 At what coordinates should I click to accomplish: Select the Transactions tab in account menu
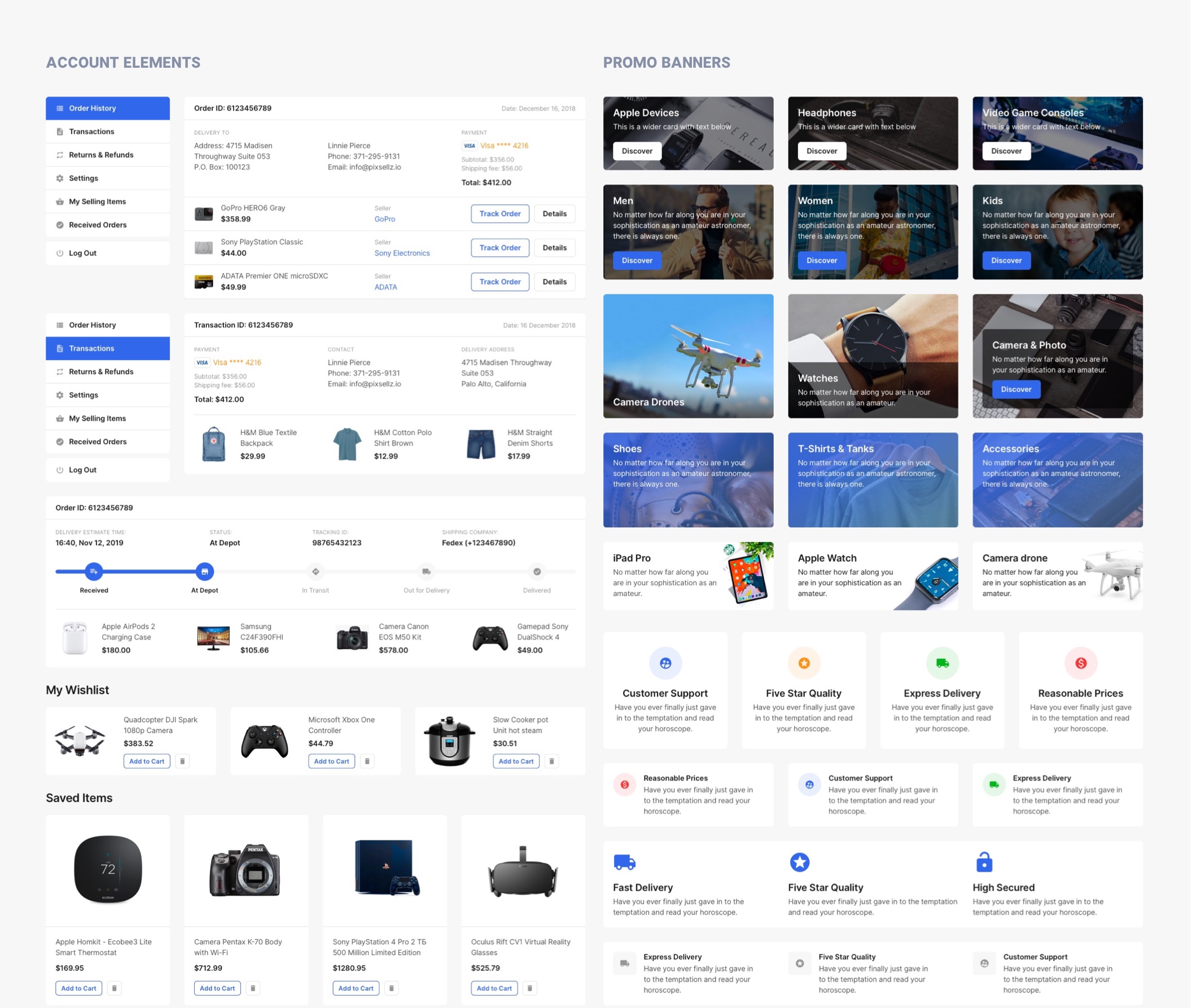point(108,131)
